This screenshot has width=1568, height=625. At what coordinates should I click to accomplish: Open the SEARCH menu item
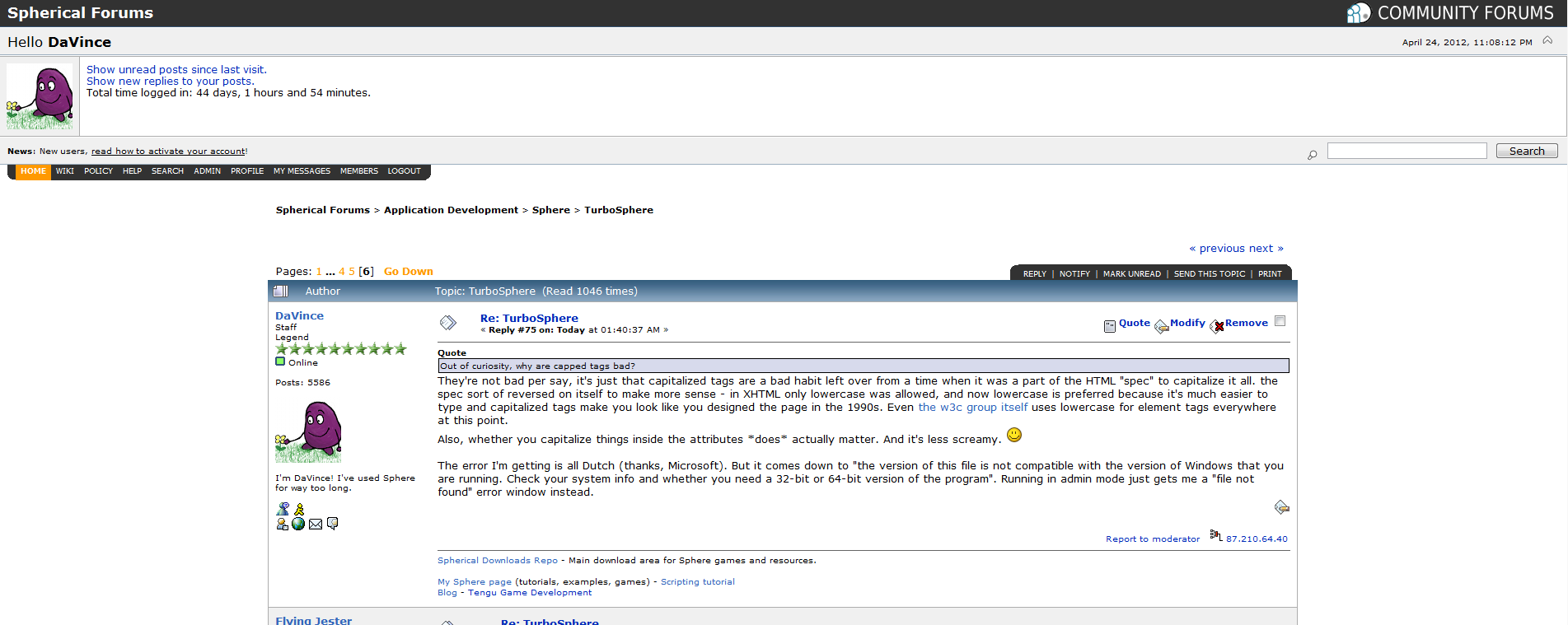167,171
